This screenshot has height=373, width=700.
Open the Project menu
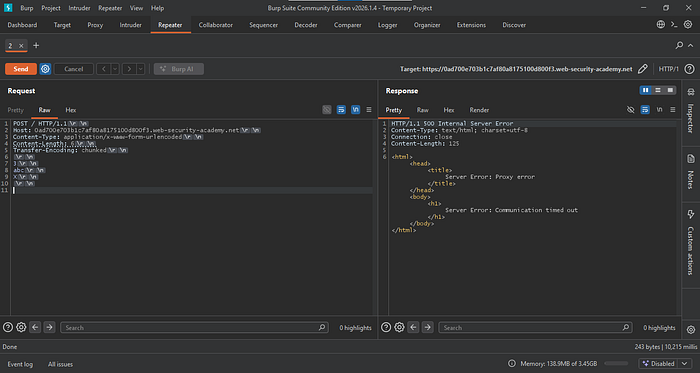(51, 8)
